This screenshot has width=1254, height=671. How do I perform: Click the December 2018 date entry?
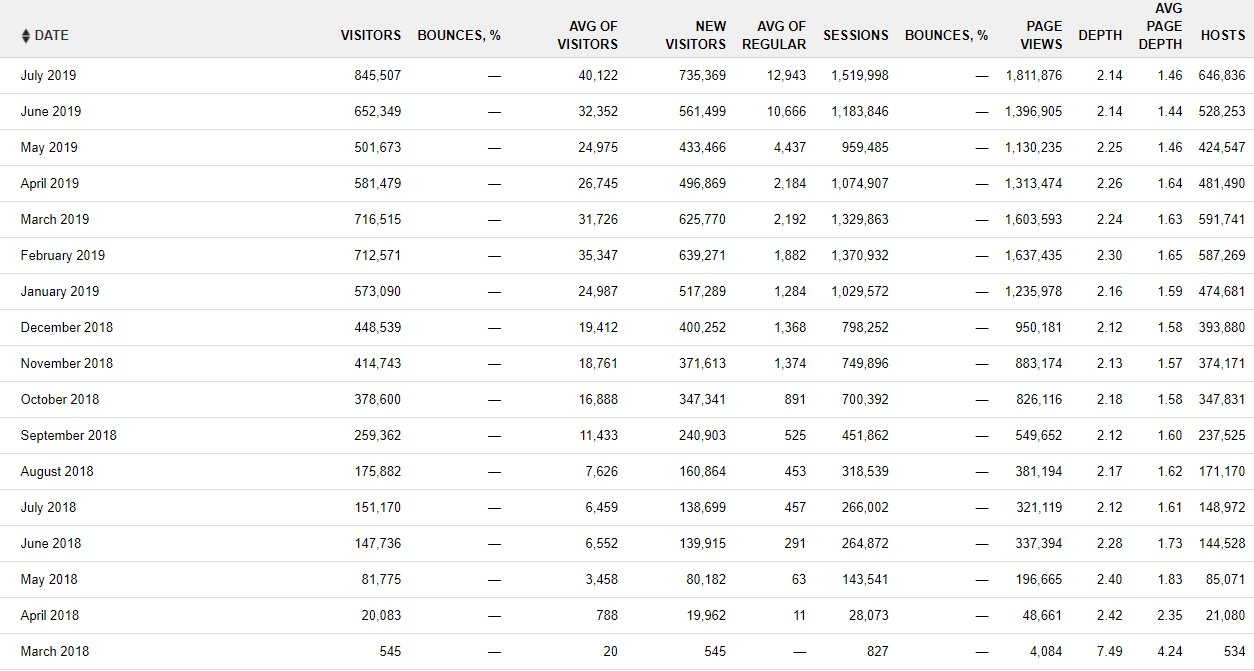tap(66, 328)
